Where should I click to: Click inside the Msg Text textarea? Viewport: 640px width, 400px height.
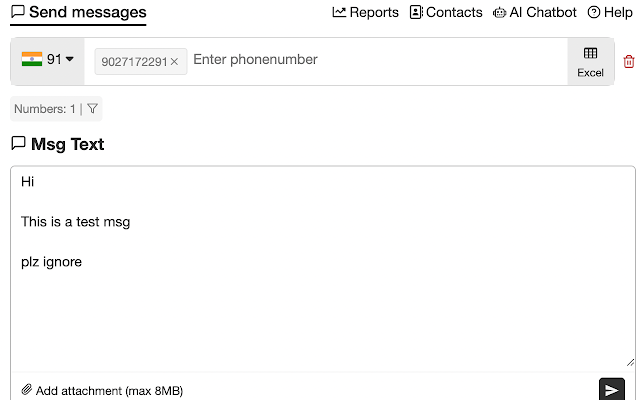coord(322,269)
